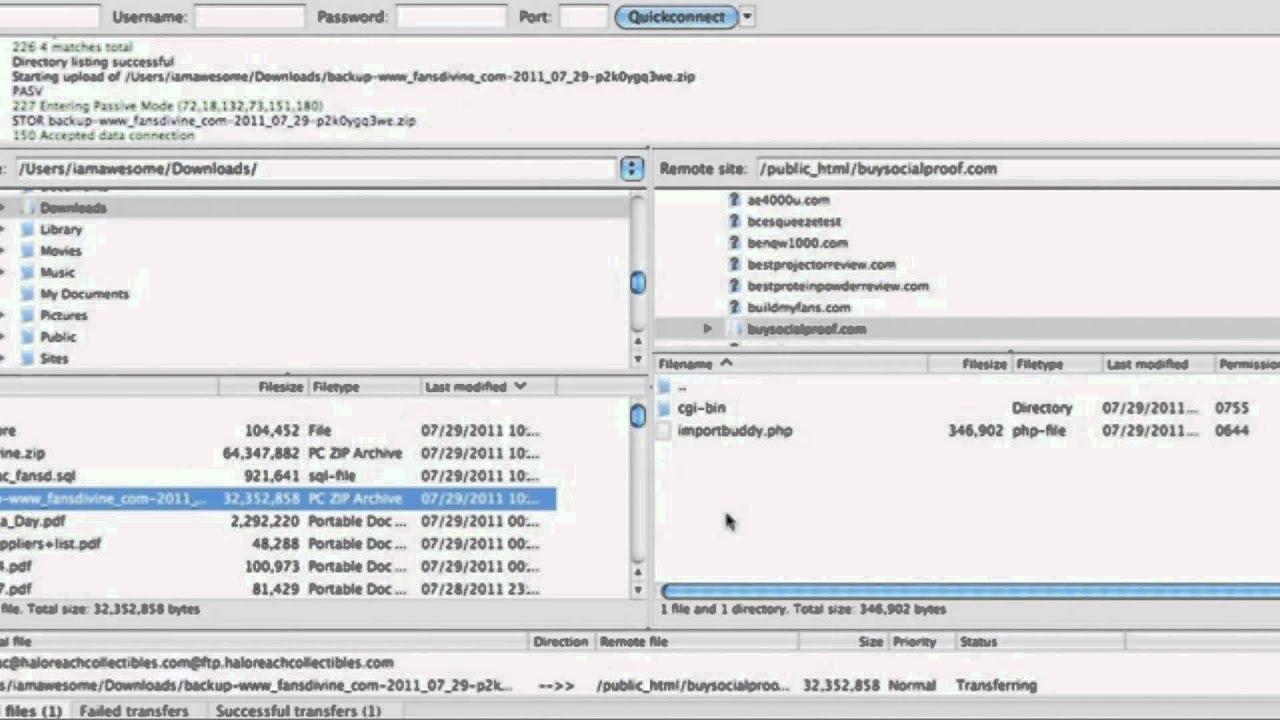Image resolution: width=1280 pixels, height=720 pixels.
Task: Click the local file list scroll-down arrow
Action: (x=638, y=590)
